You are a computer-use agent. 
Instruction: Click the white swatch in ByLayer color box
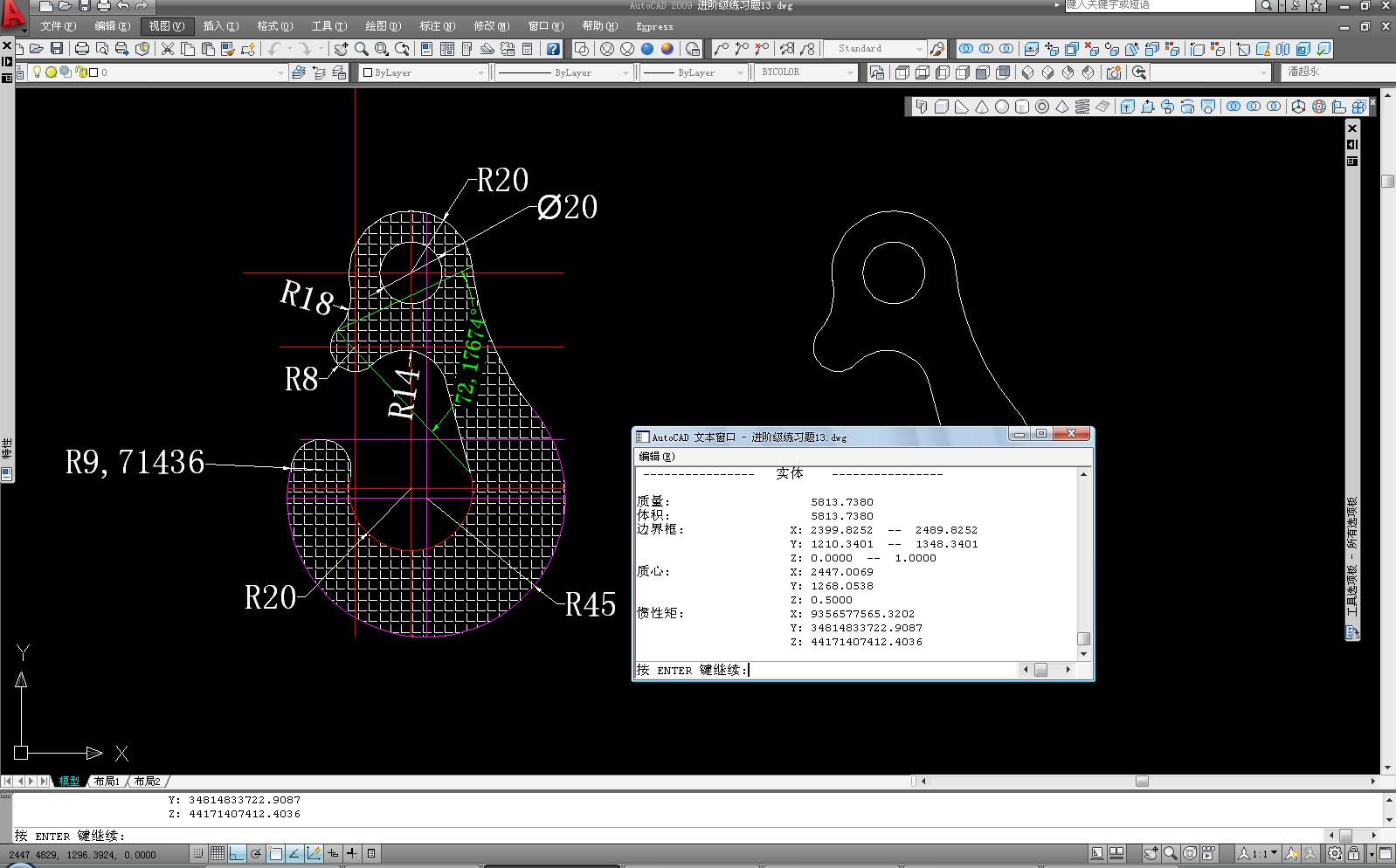point(368,72)
